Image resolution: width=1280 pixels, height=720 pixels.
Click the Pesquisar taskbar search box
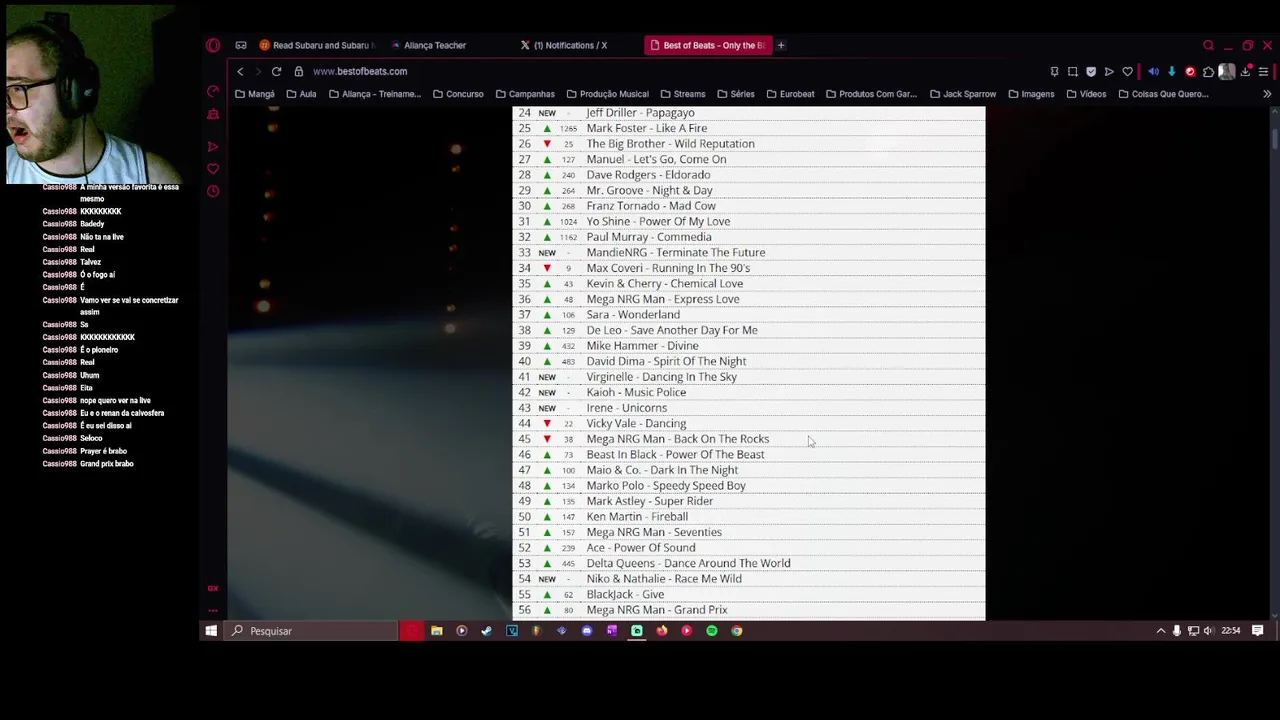(x=312, y=631)
